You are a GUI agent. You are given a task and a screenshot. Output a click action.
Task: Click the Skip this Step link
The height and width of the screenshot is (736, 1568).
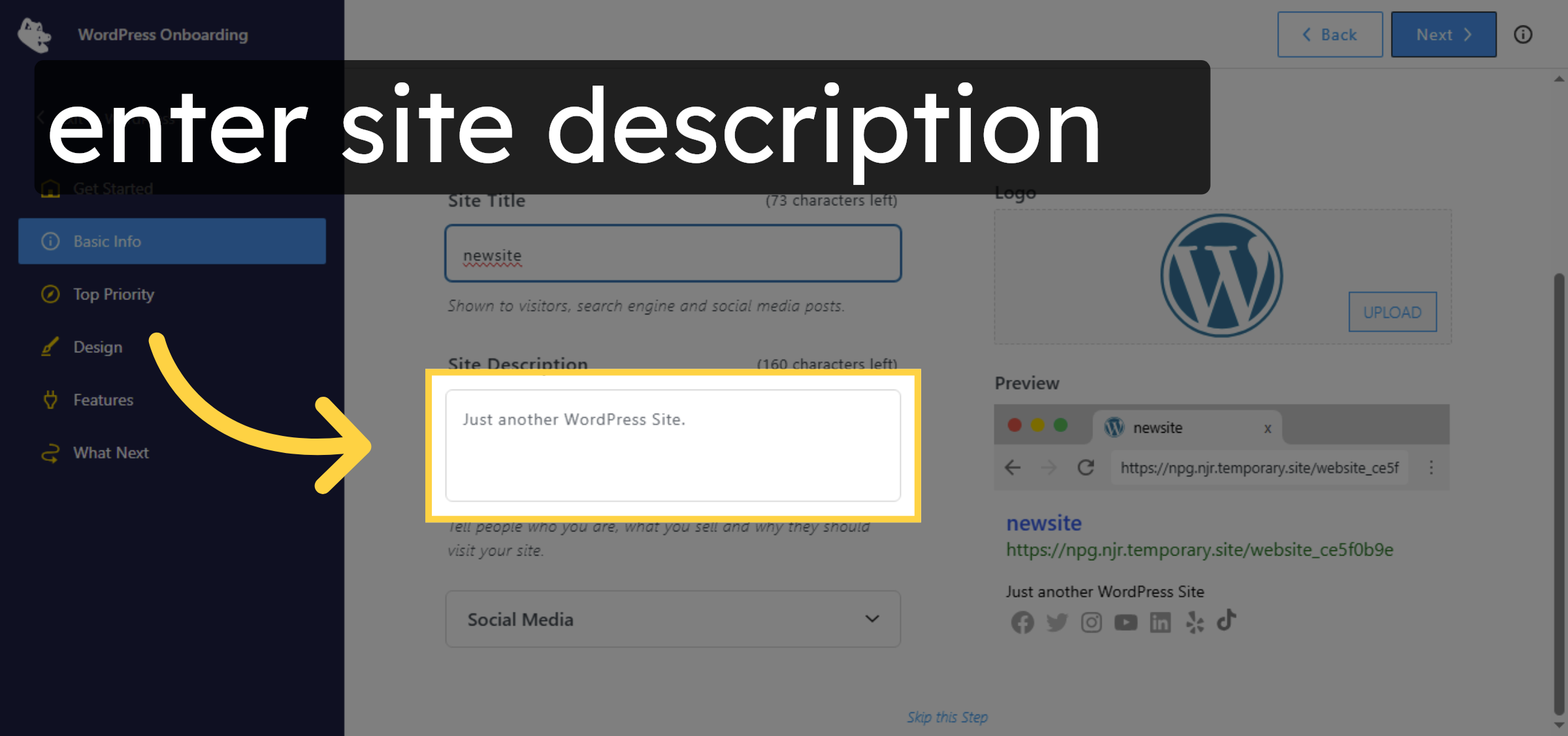coord(947,716)
